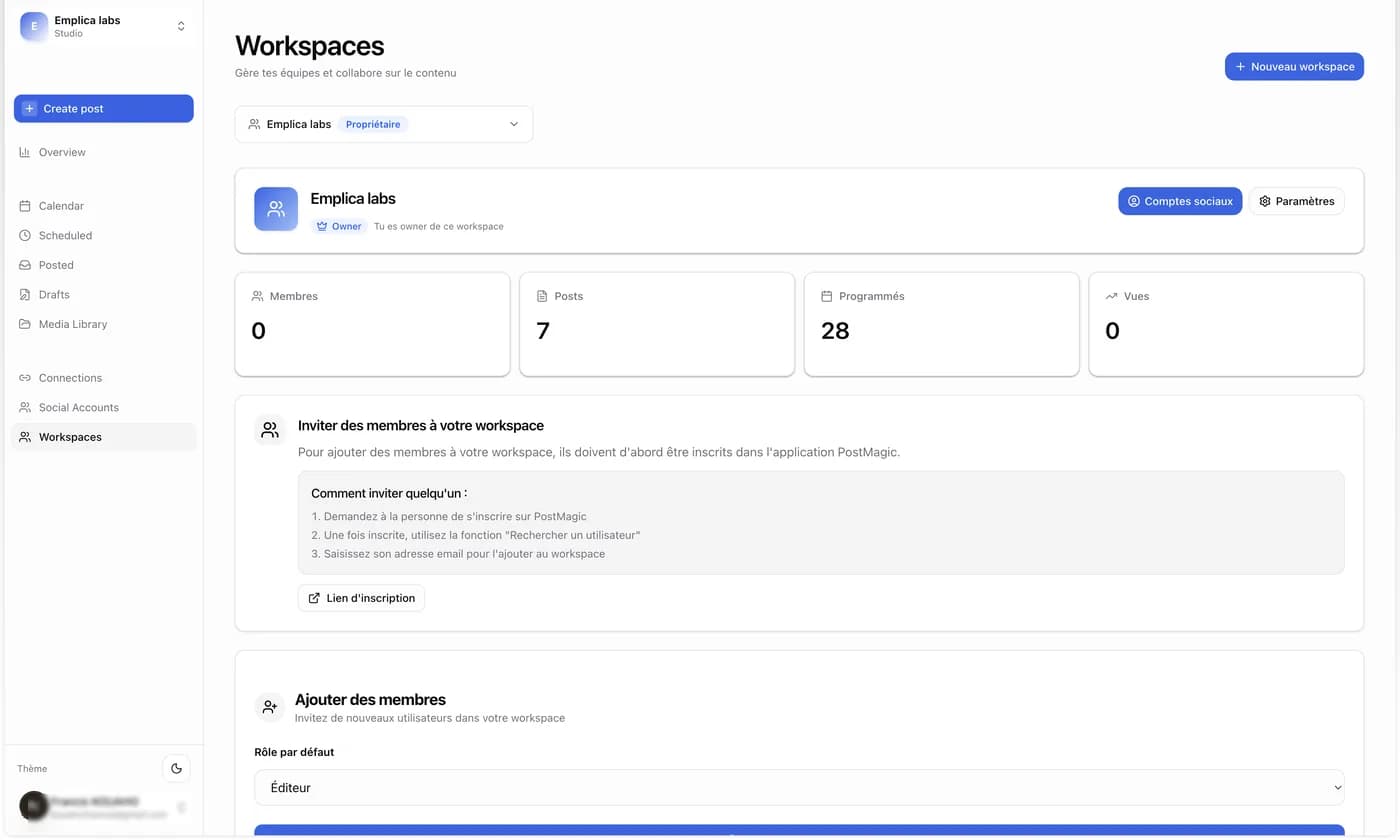Click the Drafts file icon
Image resolution: width=1400 pixels, height=840 pixels.
click(x=25, y=295)
